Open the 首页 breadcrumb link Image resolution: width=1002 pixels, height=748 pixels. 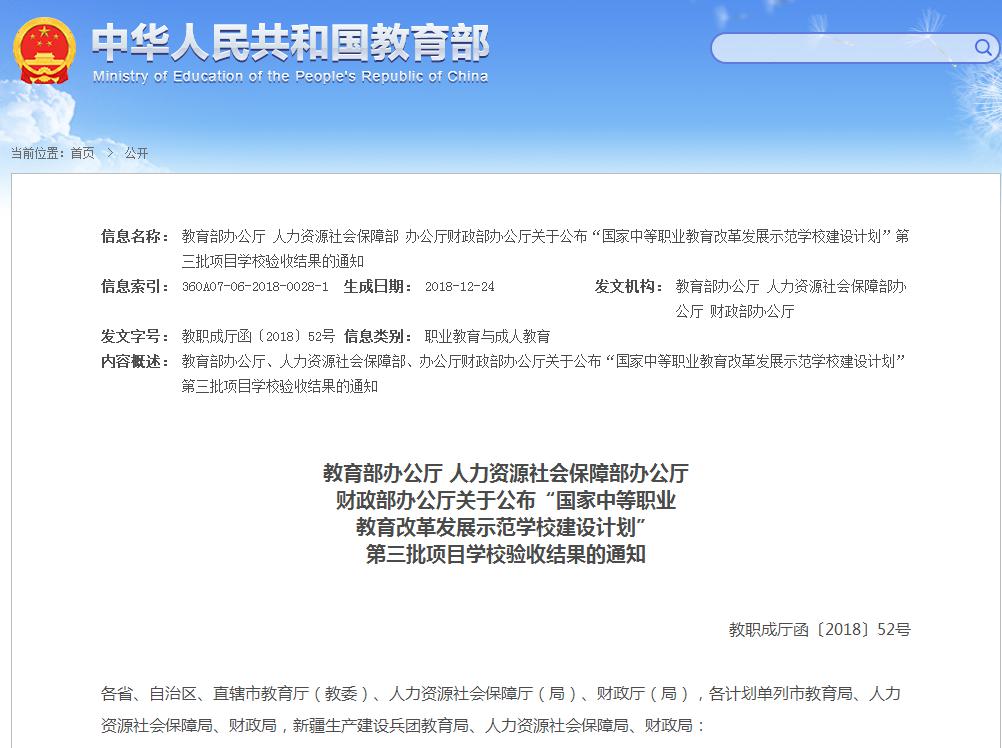tap(82, 153)
